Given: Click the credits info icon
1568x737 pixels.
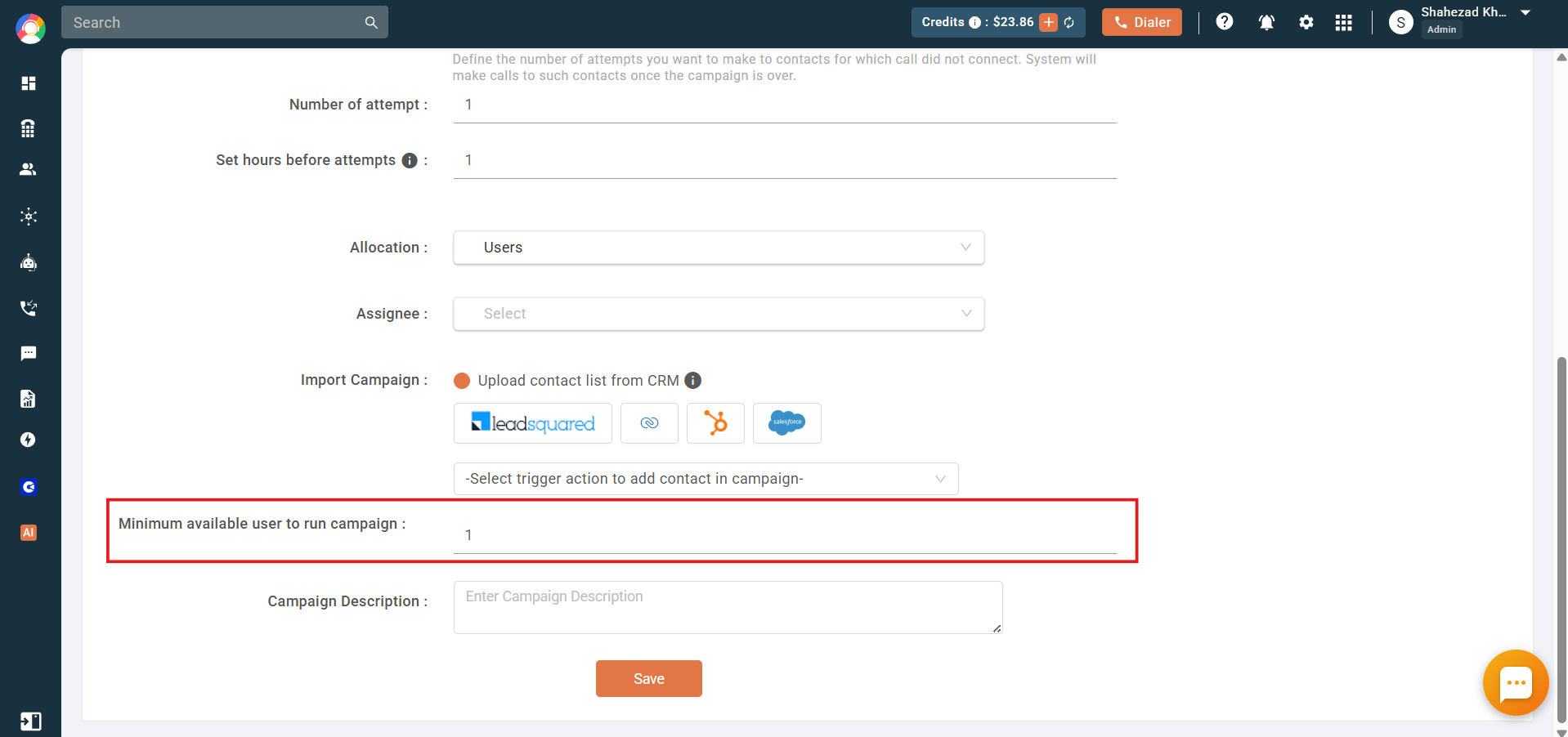Looking at the screenshot, I should click(974, 23).
